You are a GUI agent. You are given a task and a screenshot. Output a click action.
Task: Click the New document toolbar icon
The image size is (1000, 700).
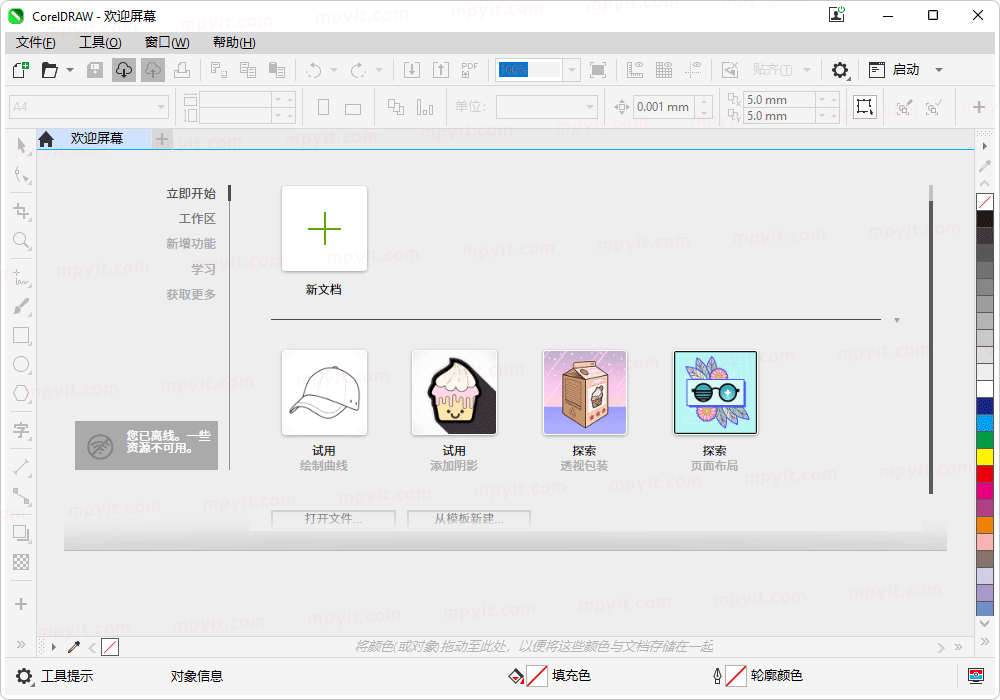point(21,69)
